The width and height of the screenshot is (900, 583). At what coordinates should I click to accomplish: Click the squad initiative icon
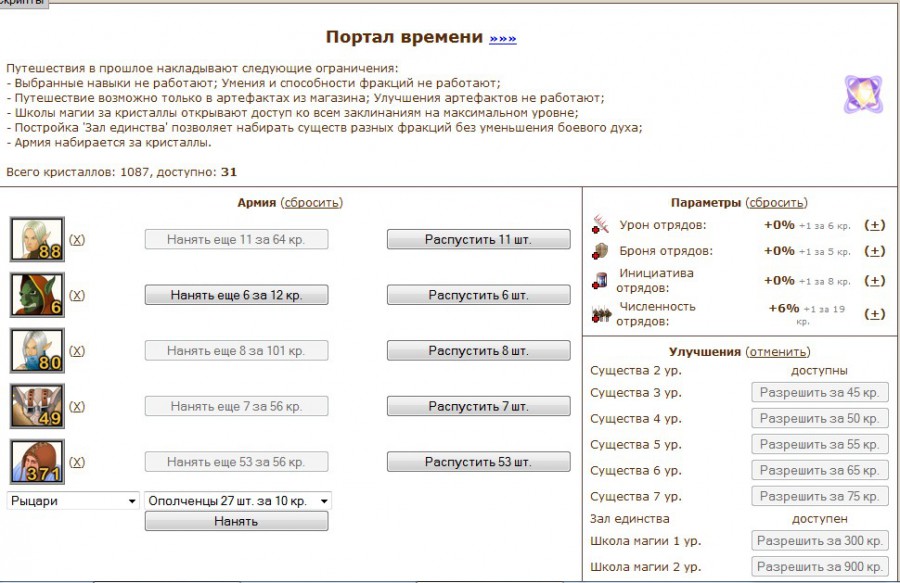(x=600, y=280)
